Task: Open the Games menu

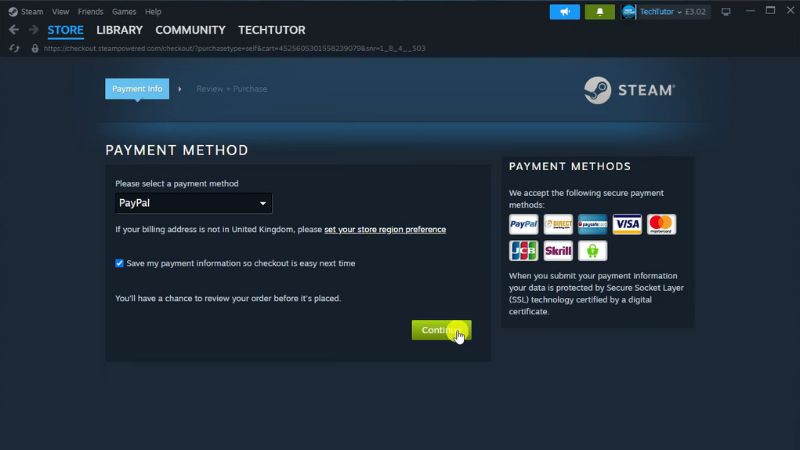Action: [x=124, y=12]
